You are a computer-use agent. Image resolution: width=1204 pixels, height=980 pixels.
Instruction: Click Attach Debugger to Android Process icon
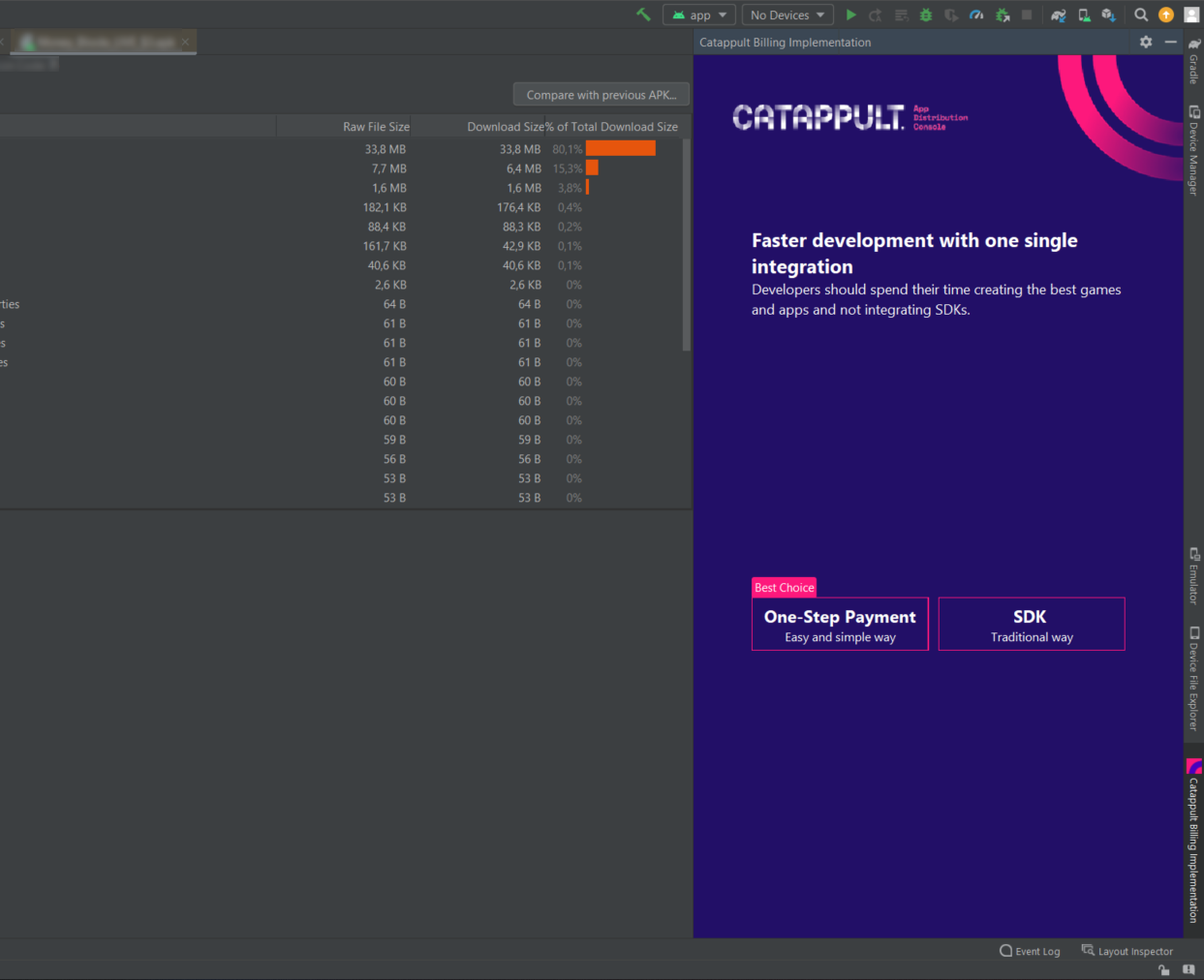point(1003,15)
